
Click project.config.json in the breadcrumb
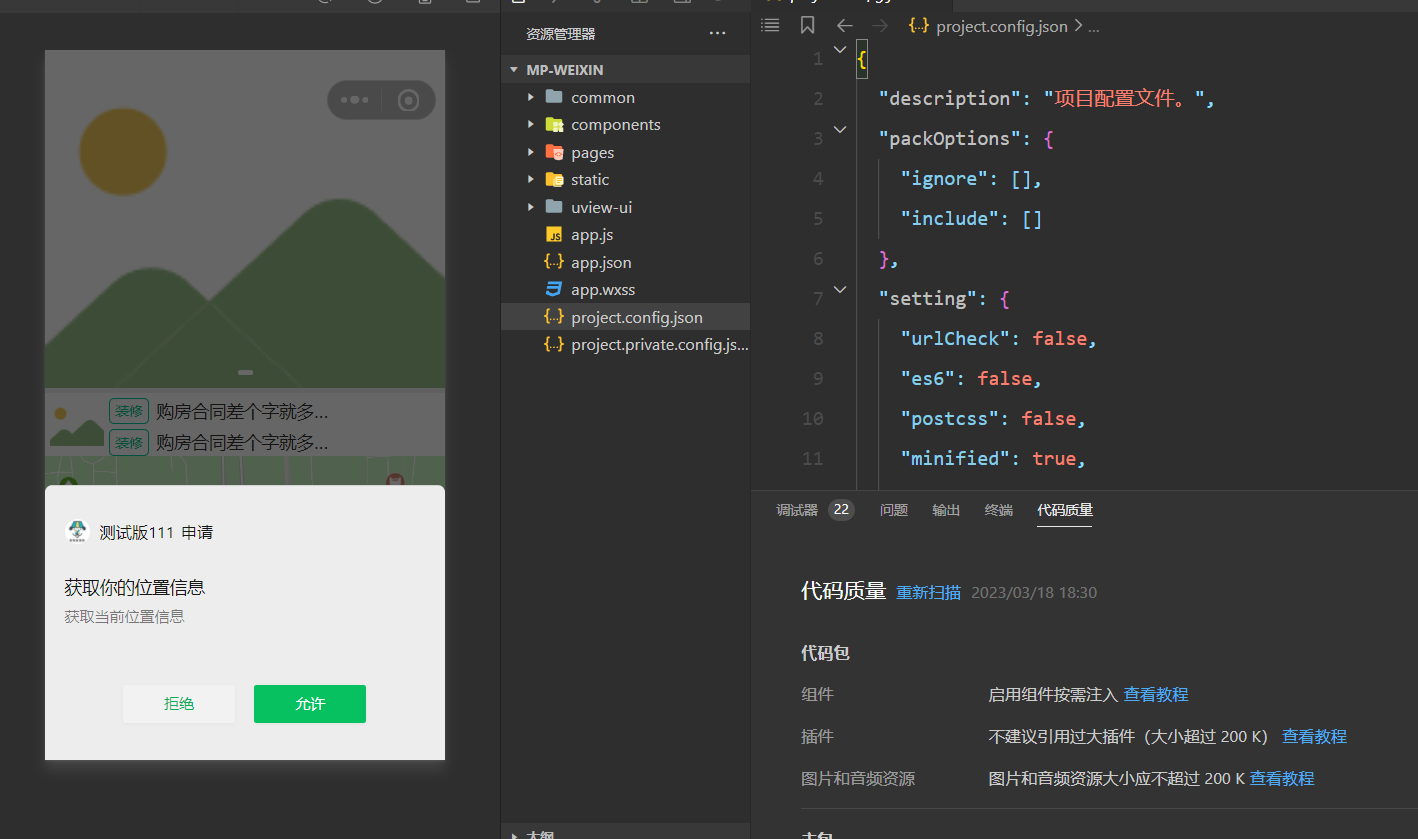tap(1002, 27)
